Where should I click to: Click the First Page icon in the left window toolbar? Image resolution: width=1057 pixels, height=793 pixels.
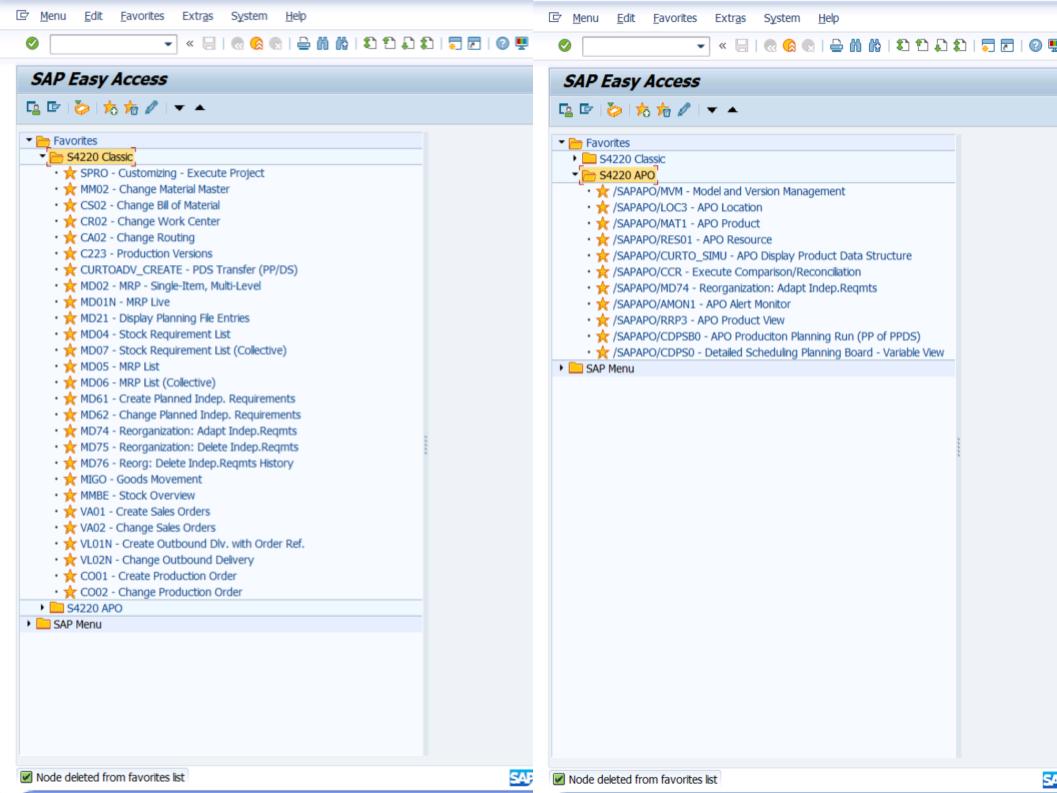click(369, 44)
